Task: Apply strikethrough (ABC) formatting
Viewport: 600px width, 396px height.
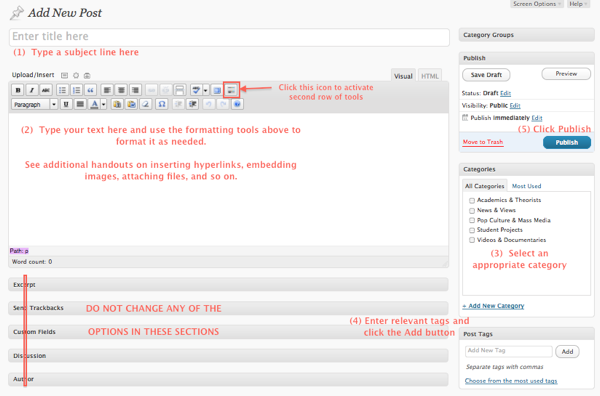Action: pos(46,90)
